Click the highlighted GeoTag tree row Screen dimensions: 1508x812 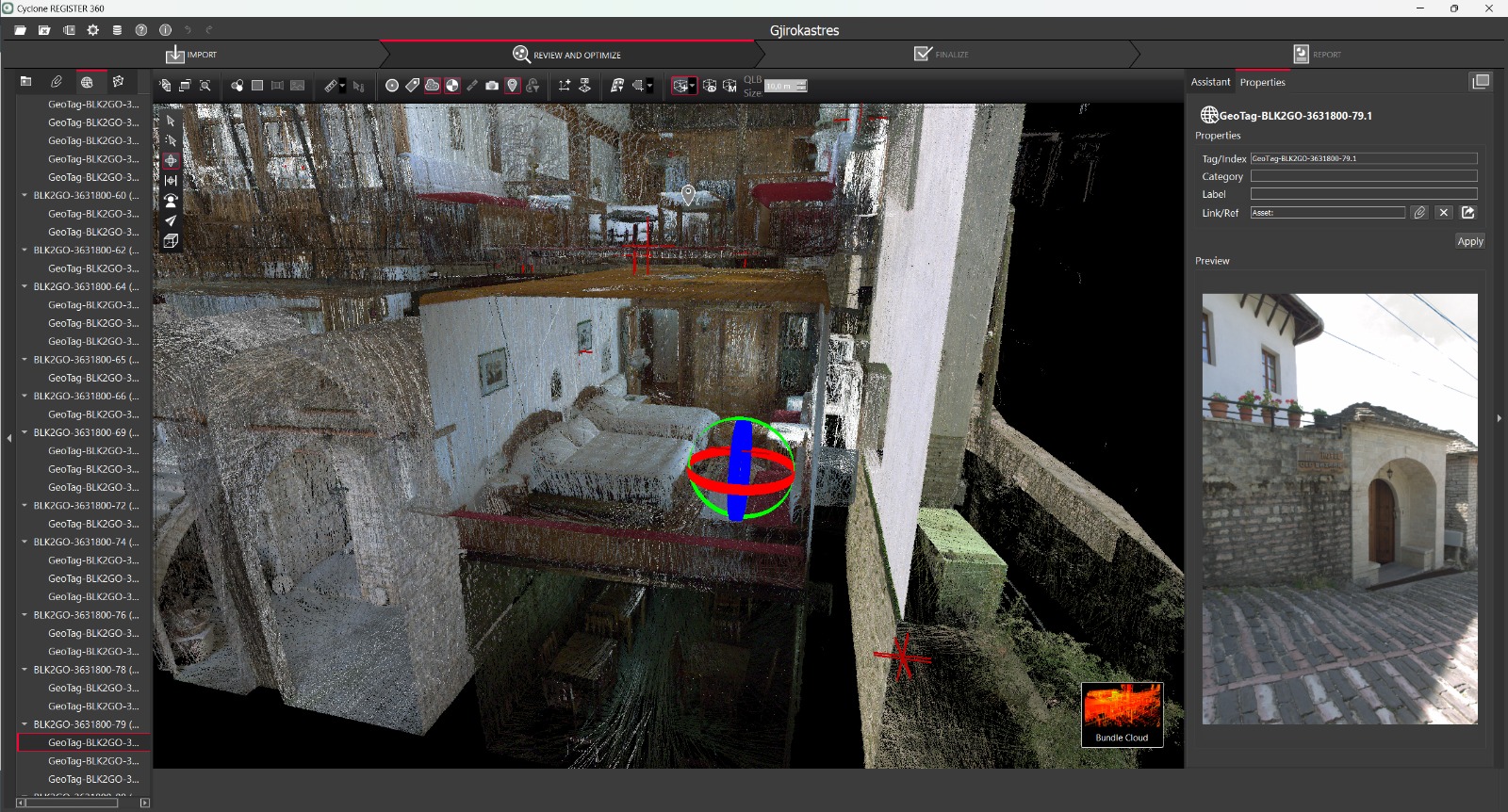tap(84, 742)
